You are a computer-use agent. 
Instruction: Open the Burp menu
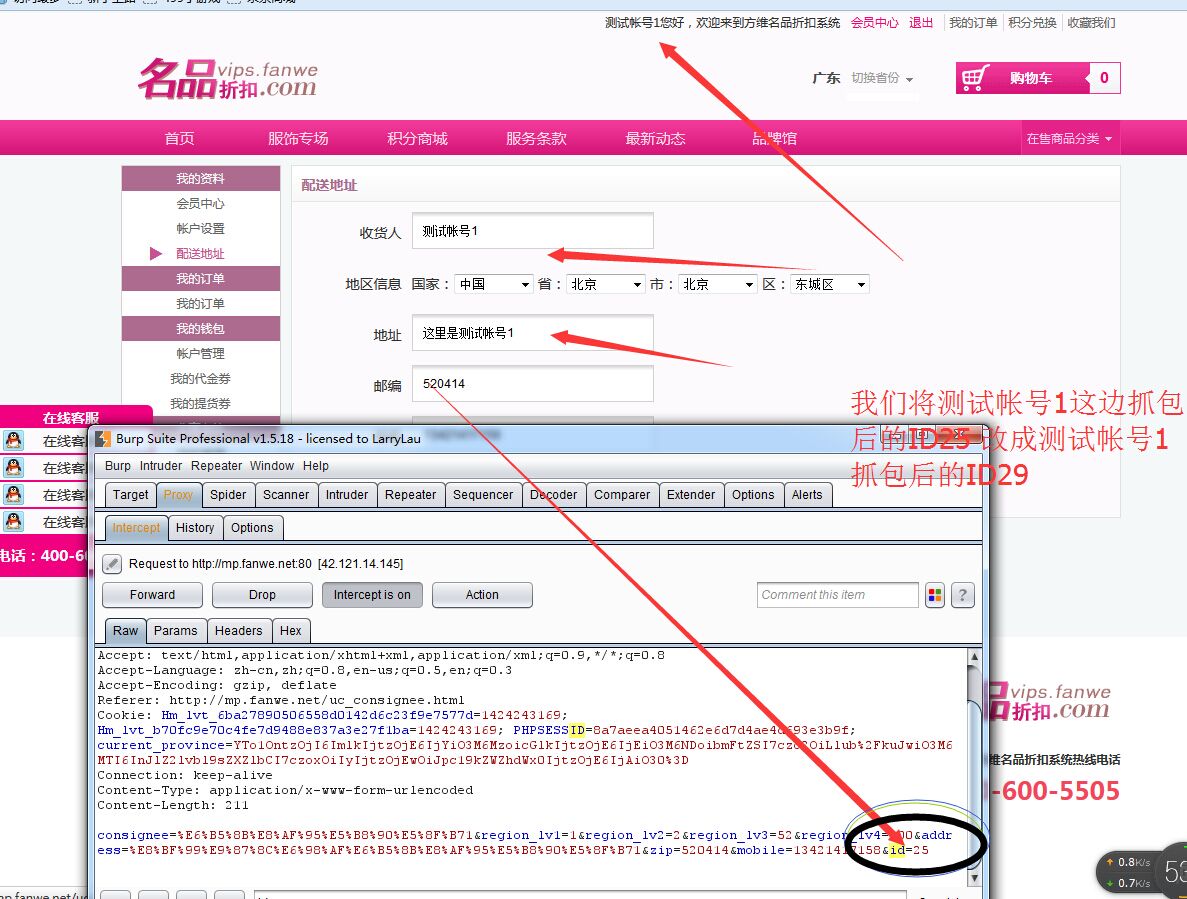(117, 466)
